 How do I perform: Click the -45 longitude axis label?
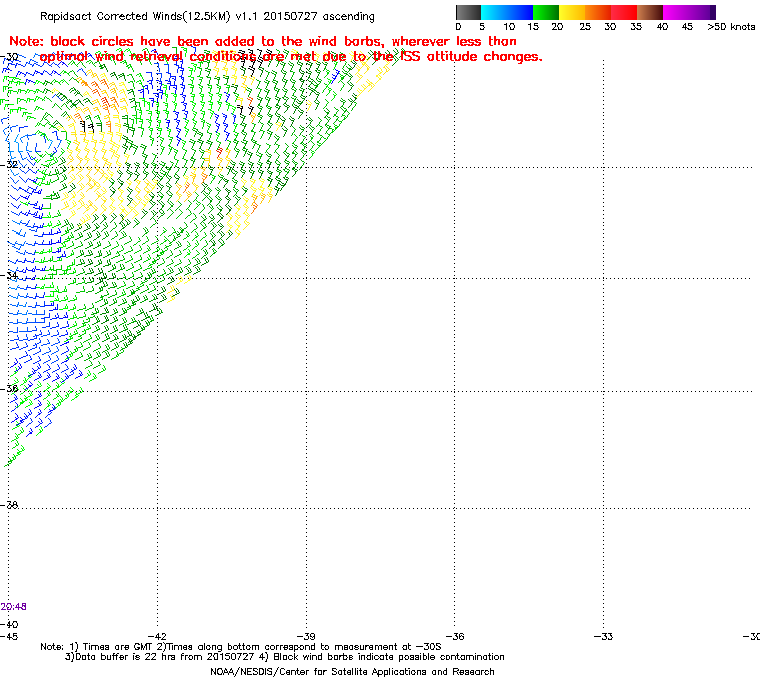(9, 636)
